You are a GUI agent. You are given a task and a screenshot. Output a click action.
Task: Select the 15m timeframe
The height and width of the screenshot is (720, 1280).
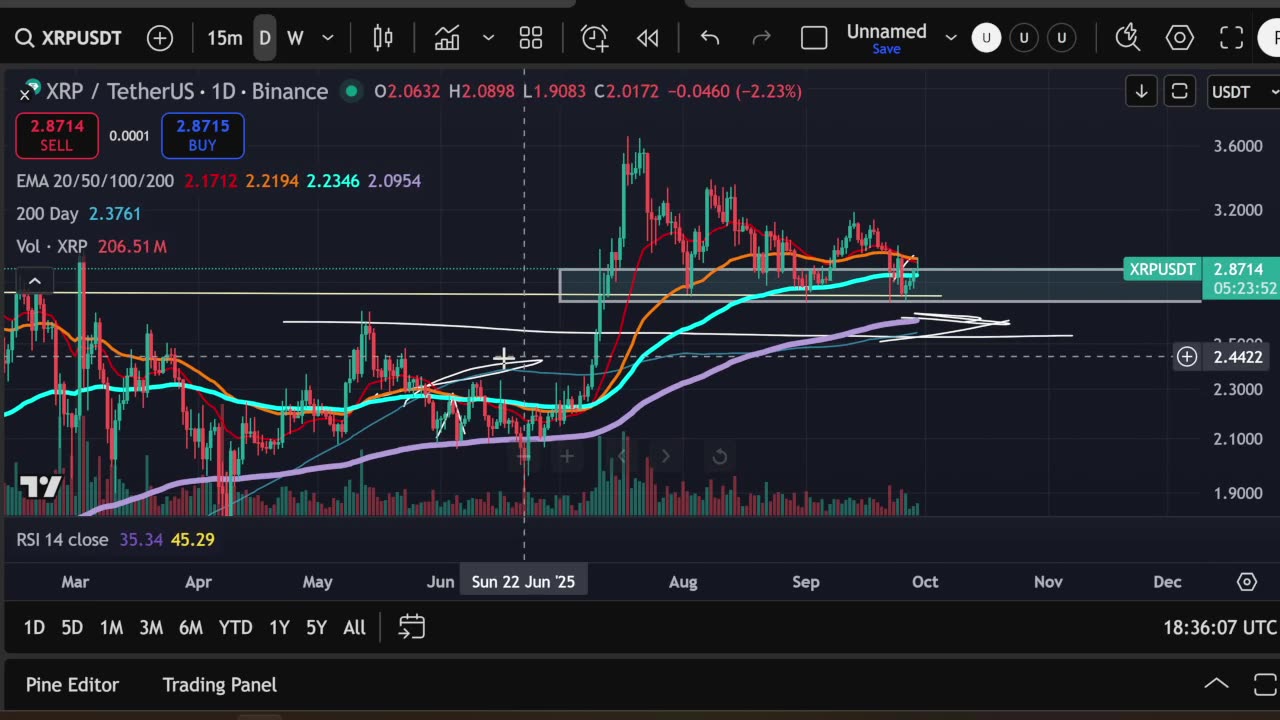pos(225,38)
